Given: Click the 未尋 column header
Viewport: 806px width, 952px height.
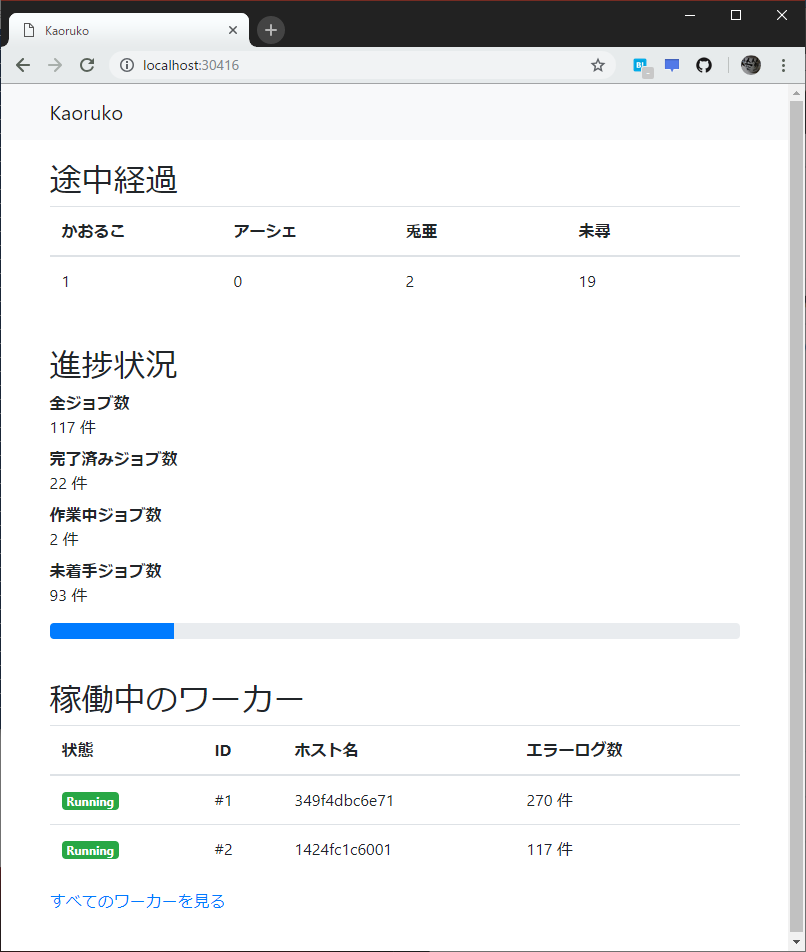Looking at the screenshot, I should tap(594, 231).
